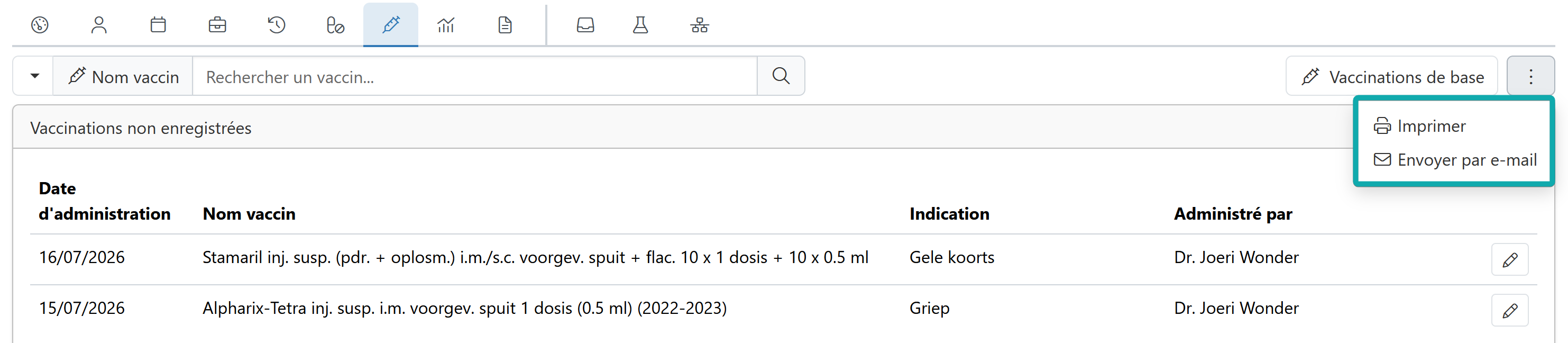Open the briefcase icon tab

(217, 25)
